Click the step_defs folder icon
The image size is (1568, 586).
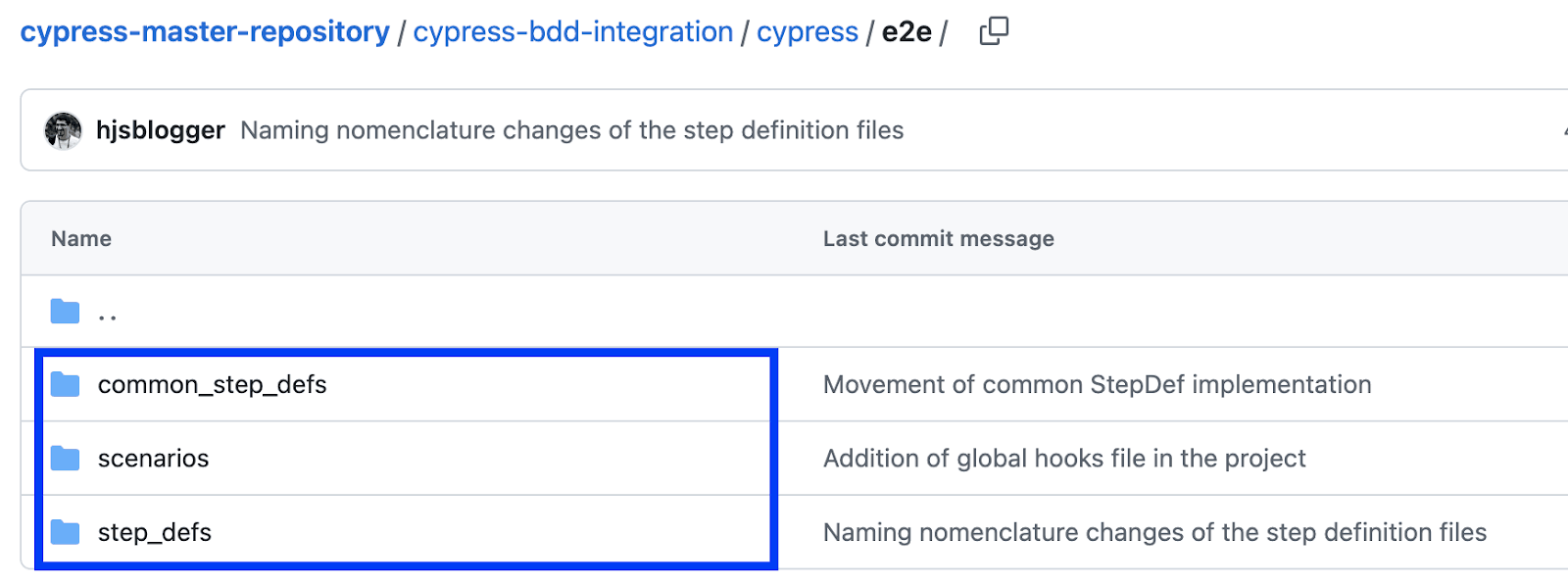(x=66, y=532)
